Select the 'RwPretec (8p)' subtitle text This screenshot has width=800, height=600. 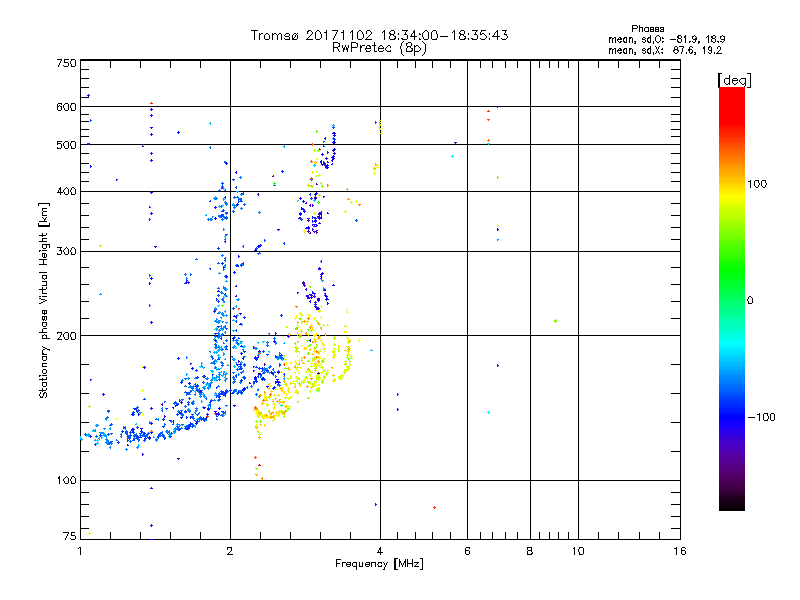(x=379, y=48)
